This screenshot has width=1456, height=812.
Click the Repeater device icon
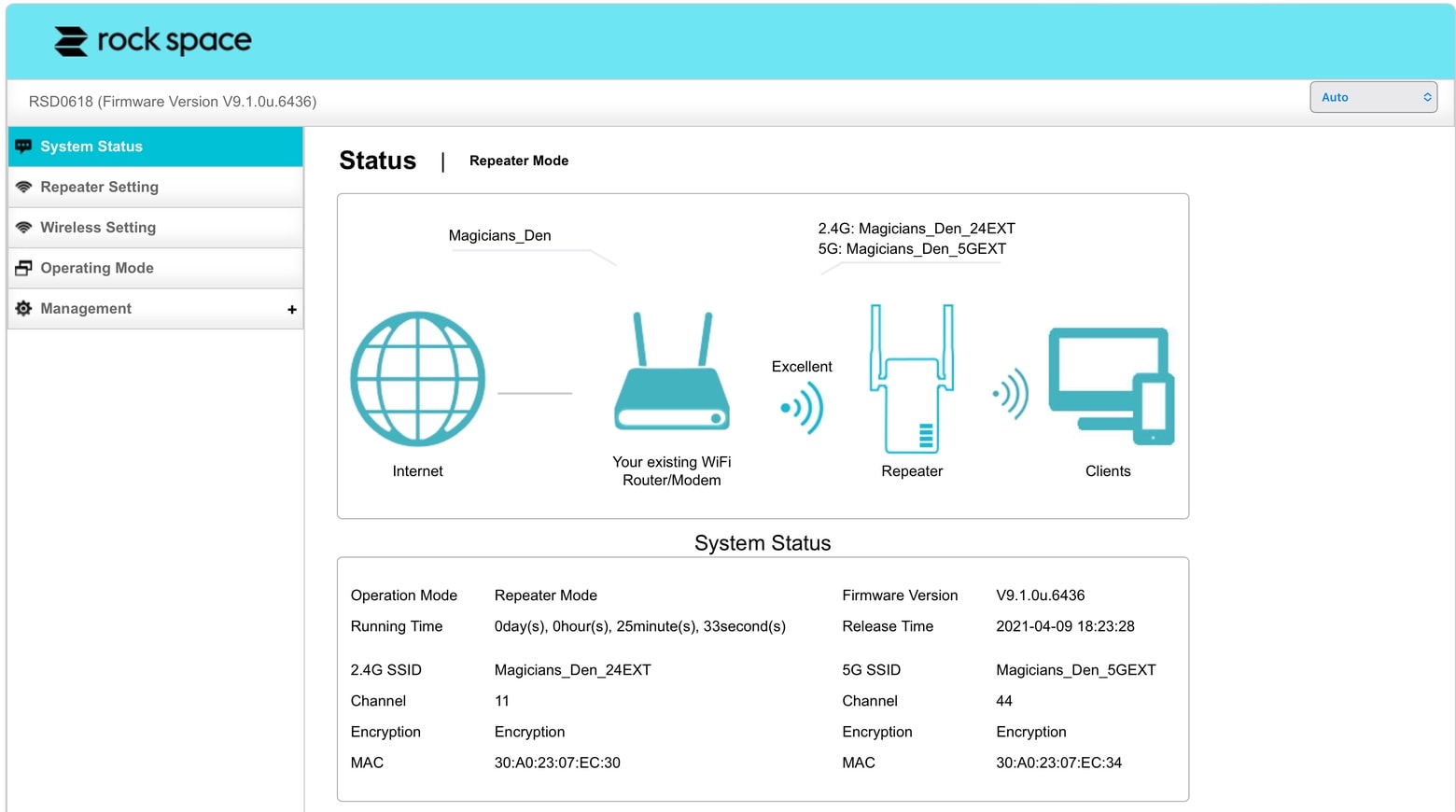click(x=912, y=379)
